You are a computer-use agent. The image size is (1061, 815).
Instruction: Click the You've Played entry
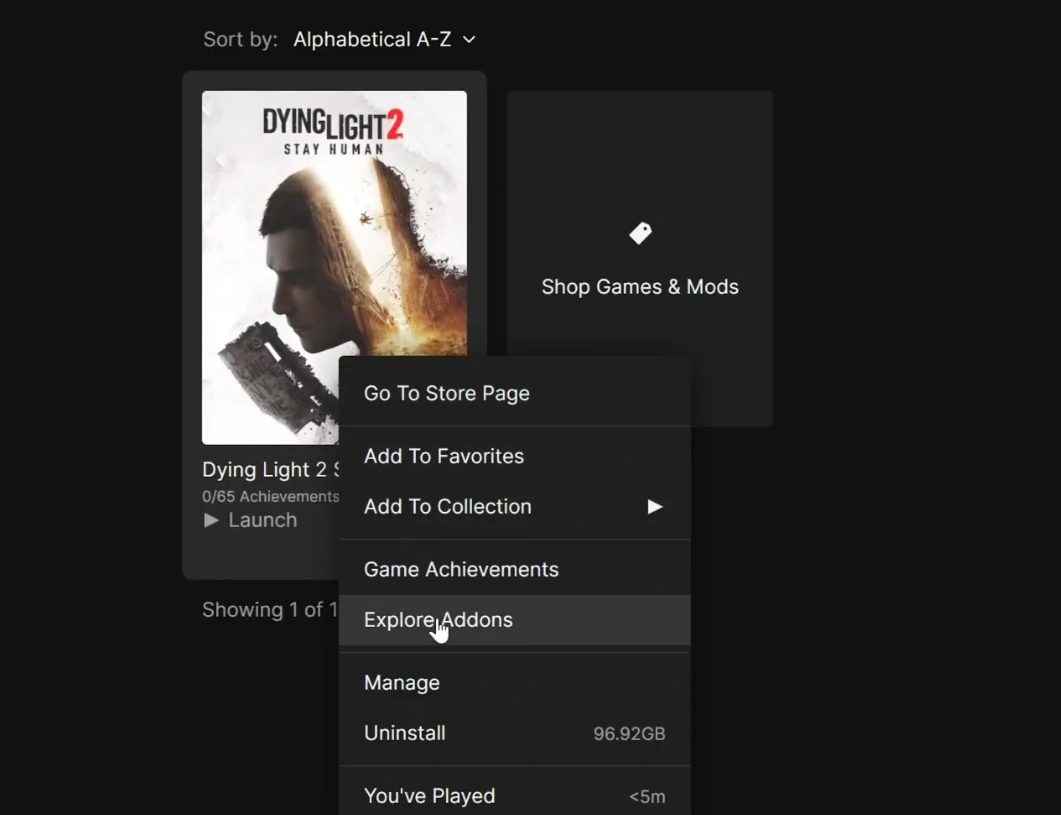tap(514, 796)
